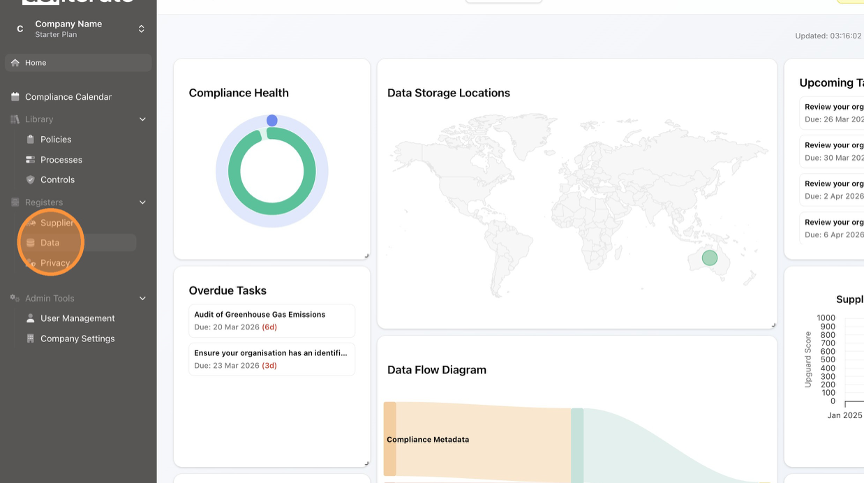Go to the Privacy register
This screenshot has width=864, height=484.
coord(54,263)
